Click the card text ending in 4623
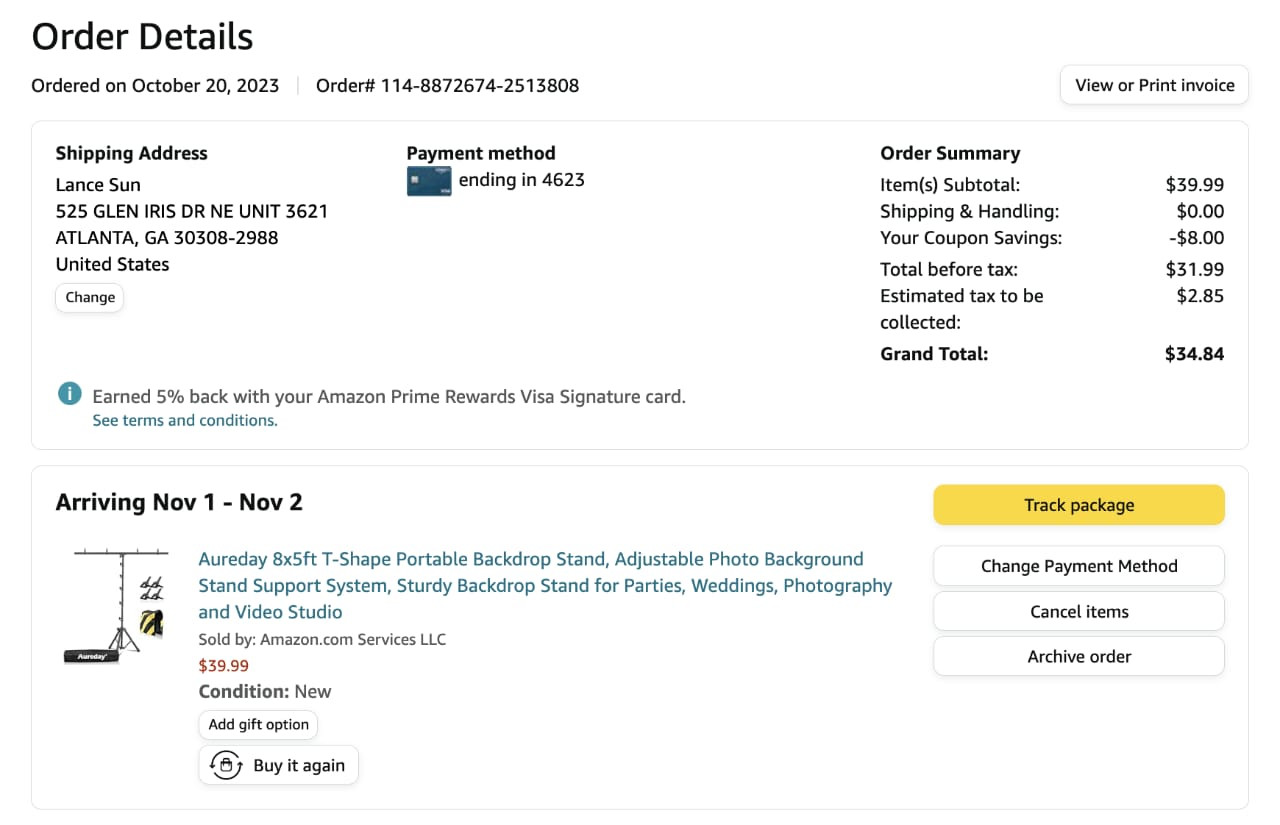This screenshot has width=1280, height=825. 521,180
